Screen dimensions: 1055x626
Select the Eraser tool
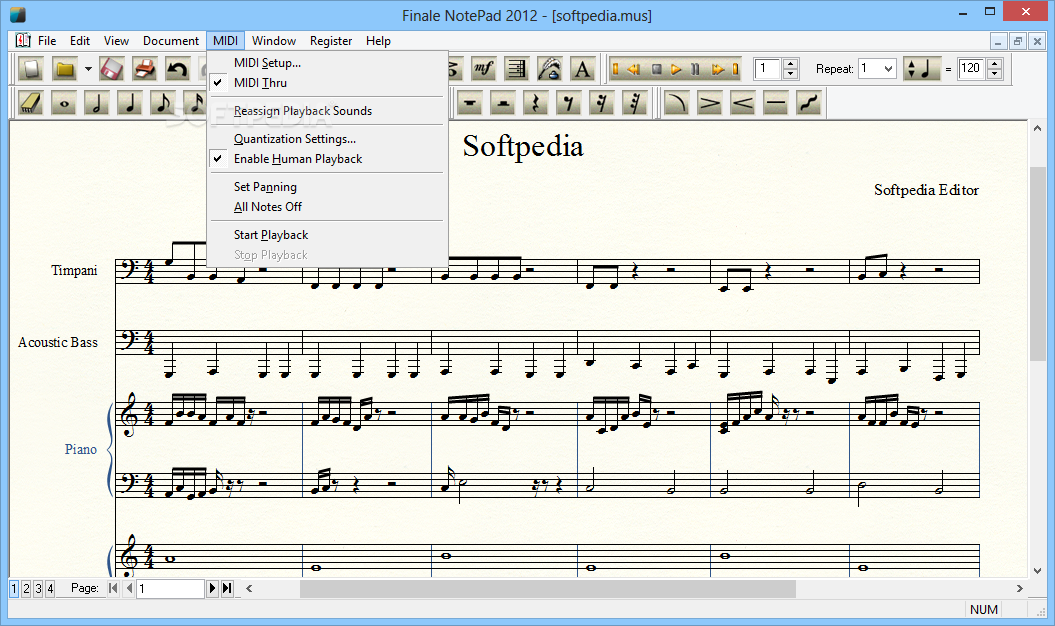tap(31, 104)
